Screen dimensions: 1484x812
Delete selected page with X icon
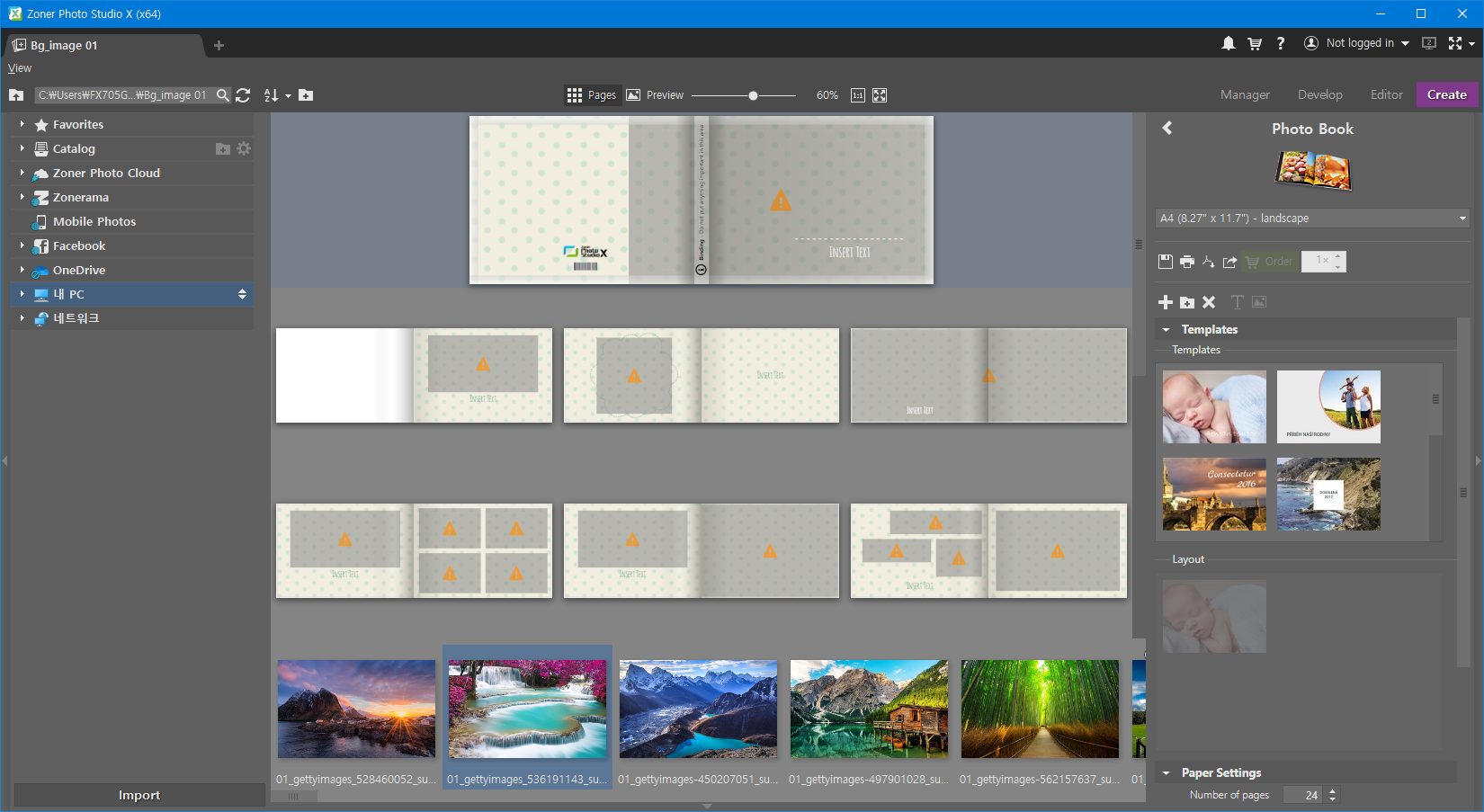(1209, 302)
